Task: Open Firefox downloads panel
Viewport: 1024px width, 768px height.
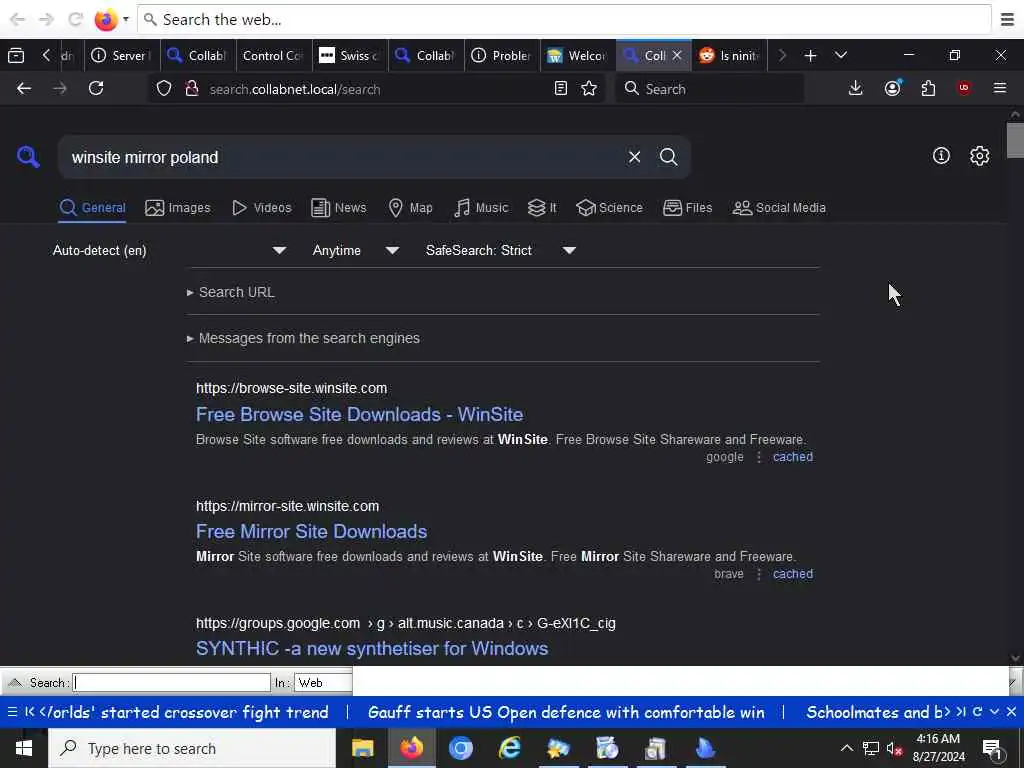Action: click(x=856, y=88)
